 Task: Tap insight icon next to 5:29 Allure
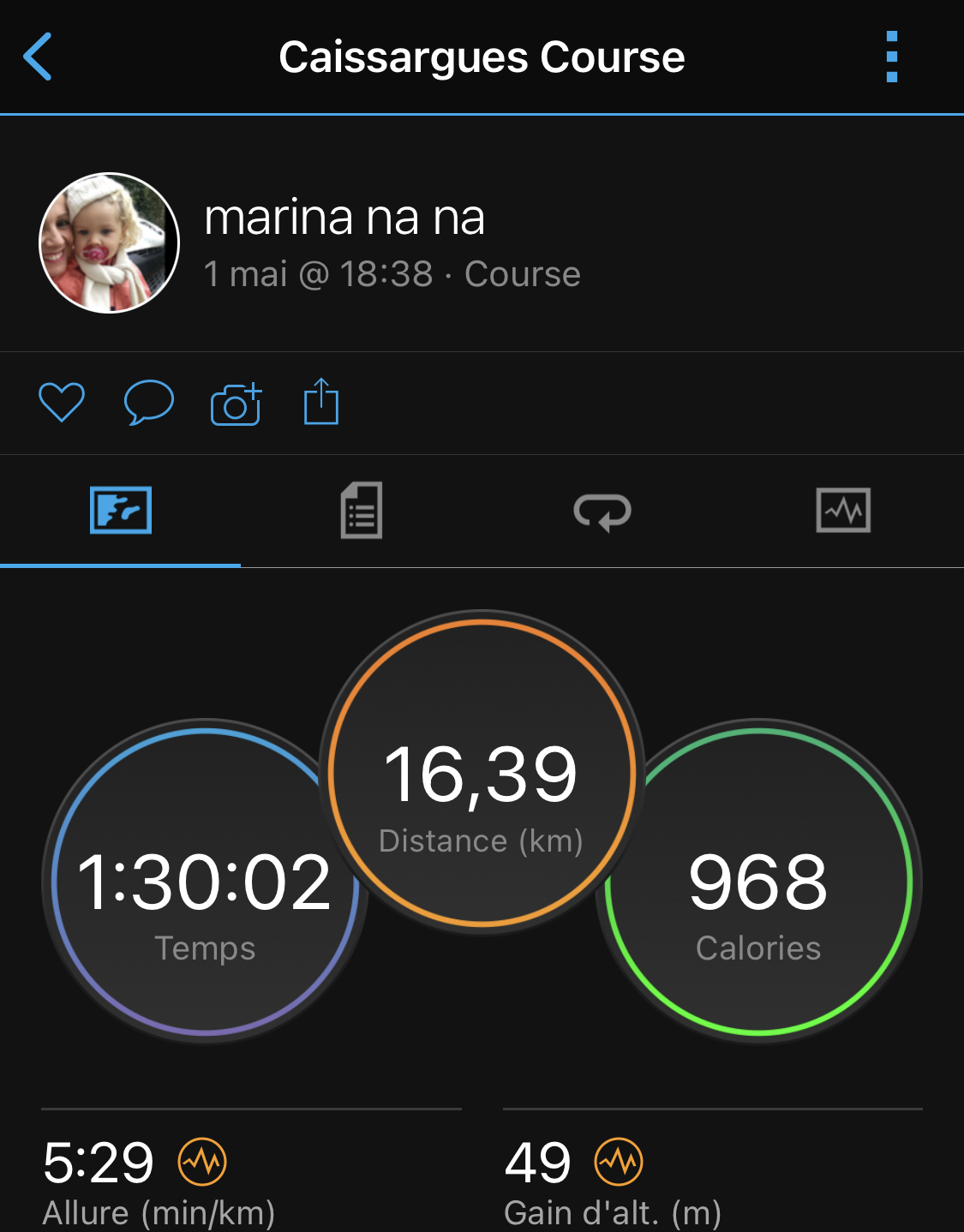point(202,1162)
